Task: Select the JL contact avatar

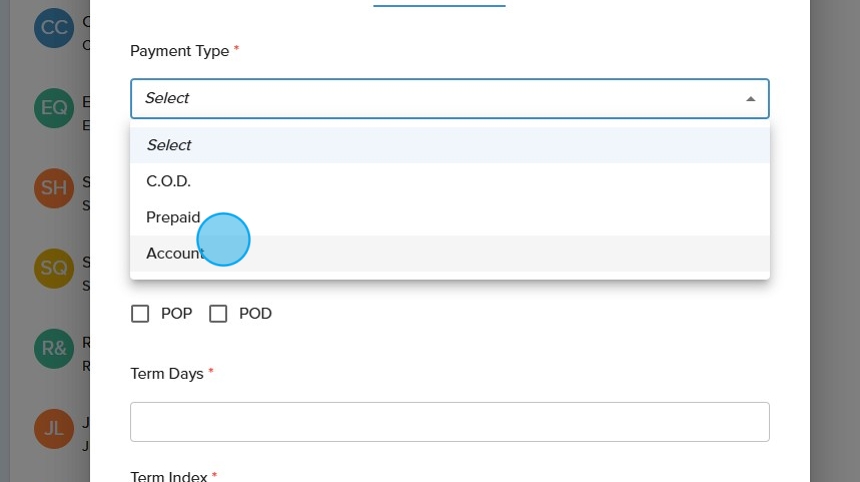Action: [x=54, y=428]
